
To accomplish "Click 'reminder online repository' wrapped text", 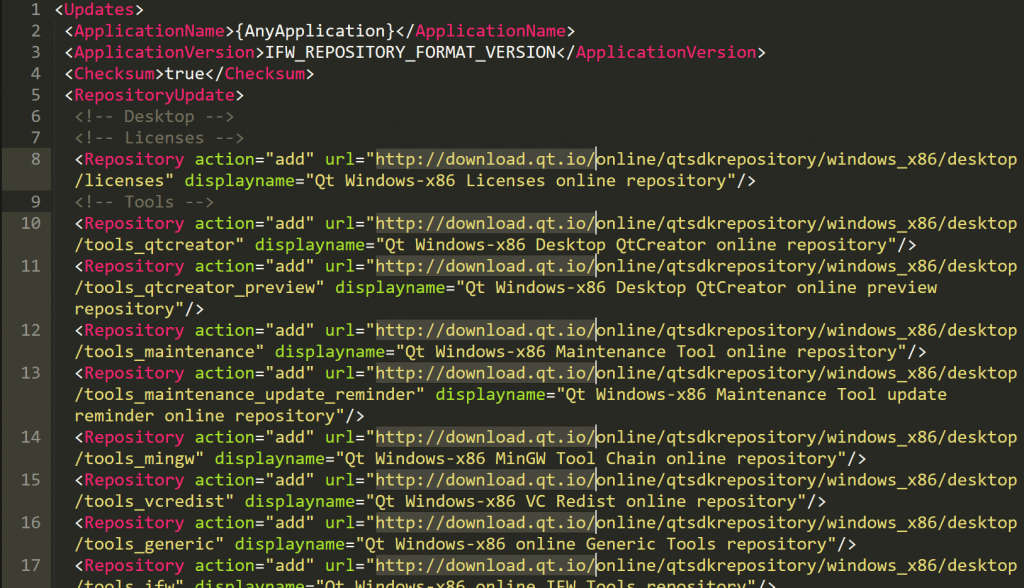I will [204, 416].
